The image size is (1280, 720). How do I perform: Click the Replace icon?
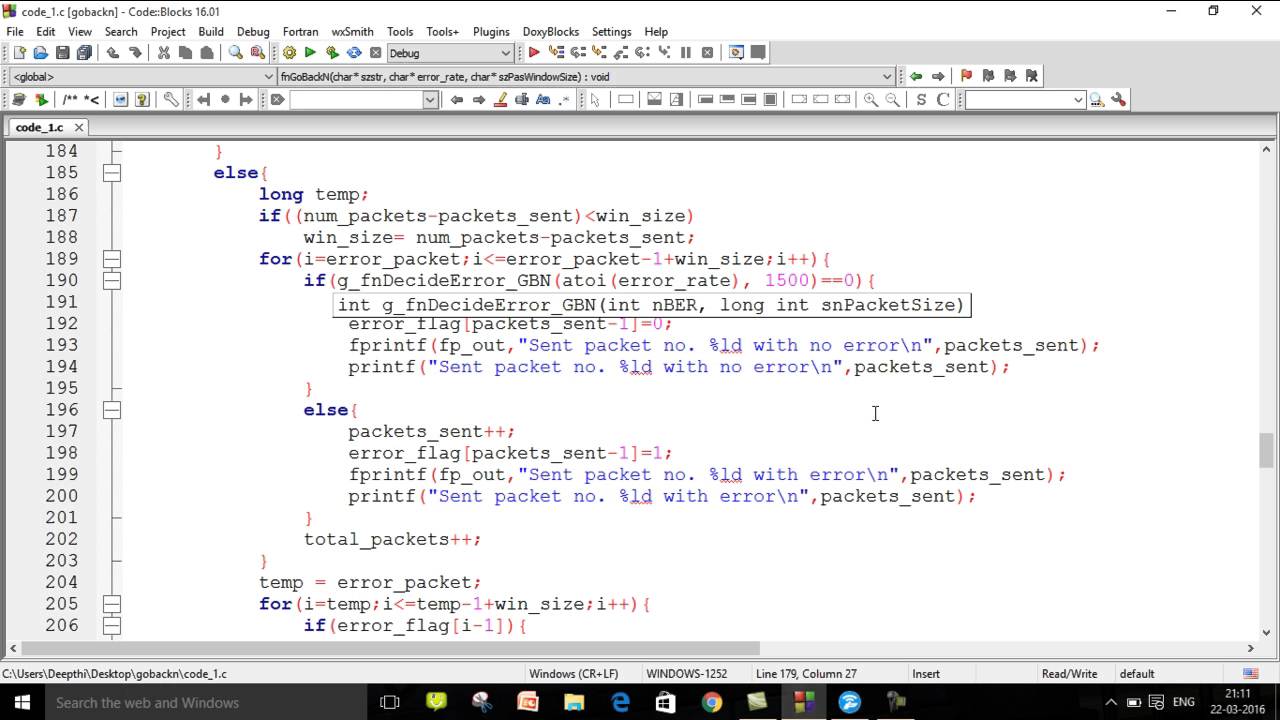click(258, 53)
